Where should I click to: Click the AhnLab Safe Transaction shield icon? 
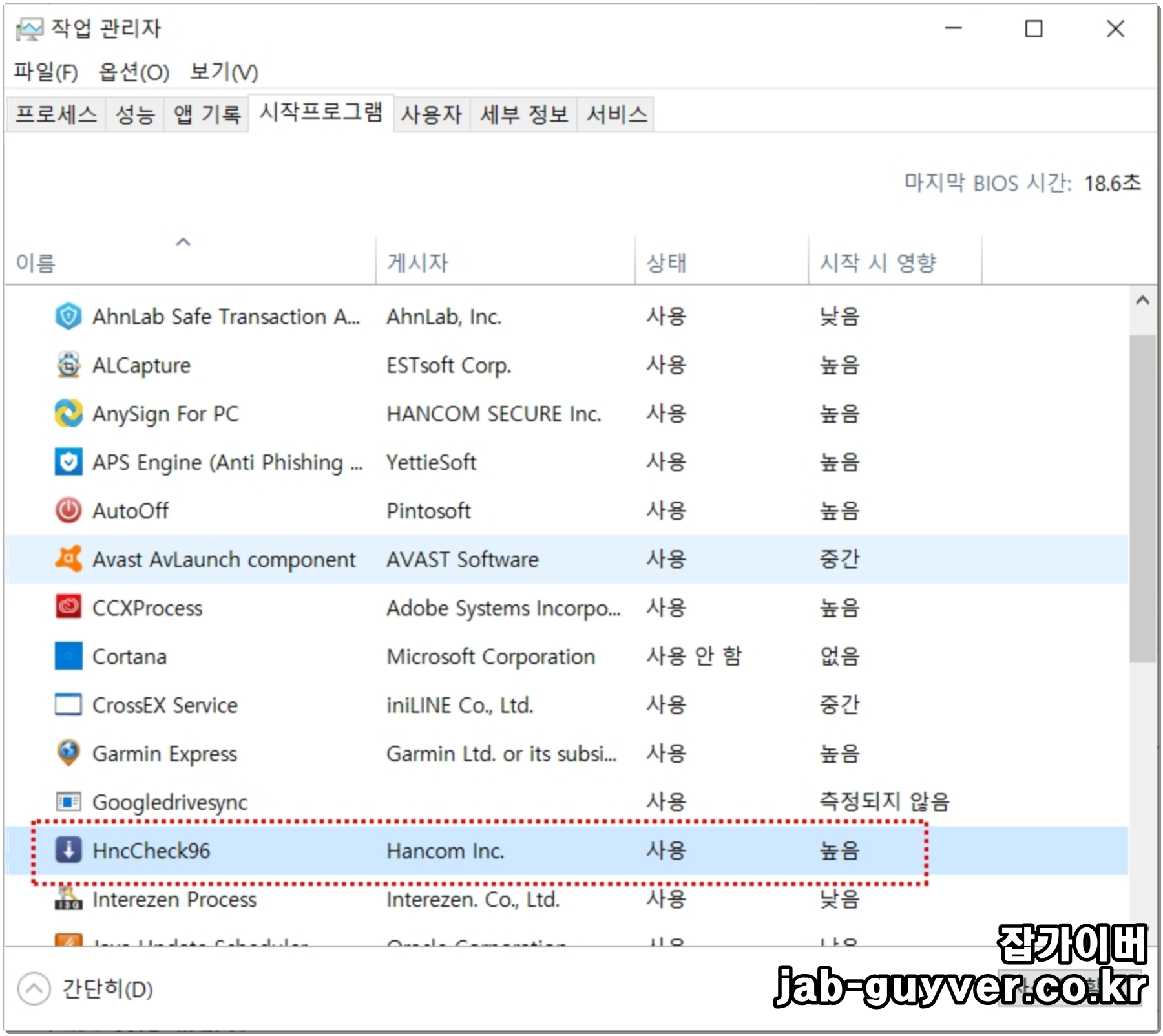[68, 317]
